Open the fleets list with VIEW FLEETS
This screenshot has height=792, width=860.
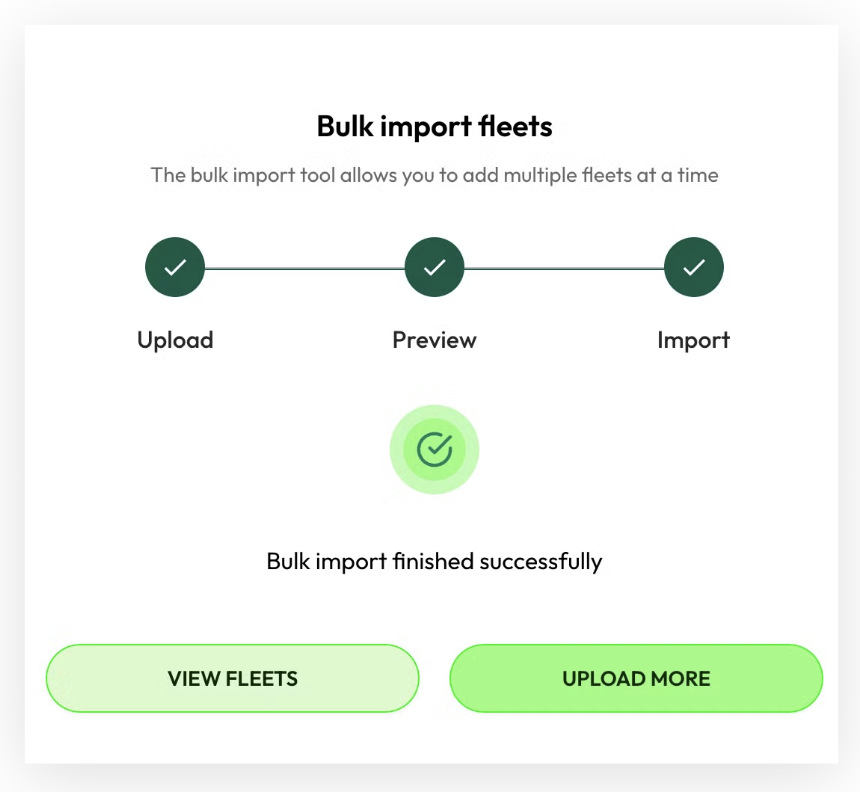(x=232, y=678)
